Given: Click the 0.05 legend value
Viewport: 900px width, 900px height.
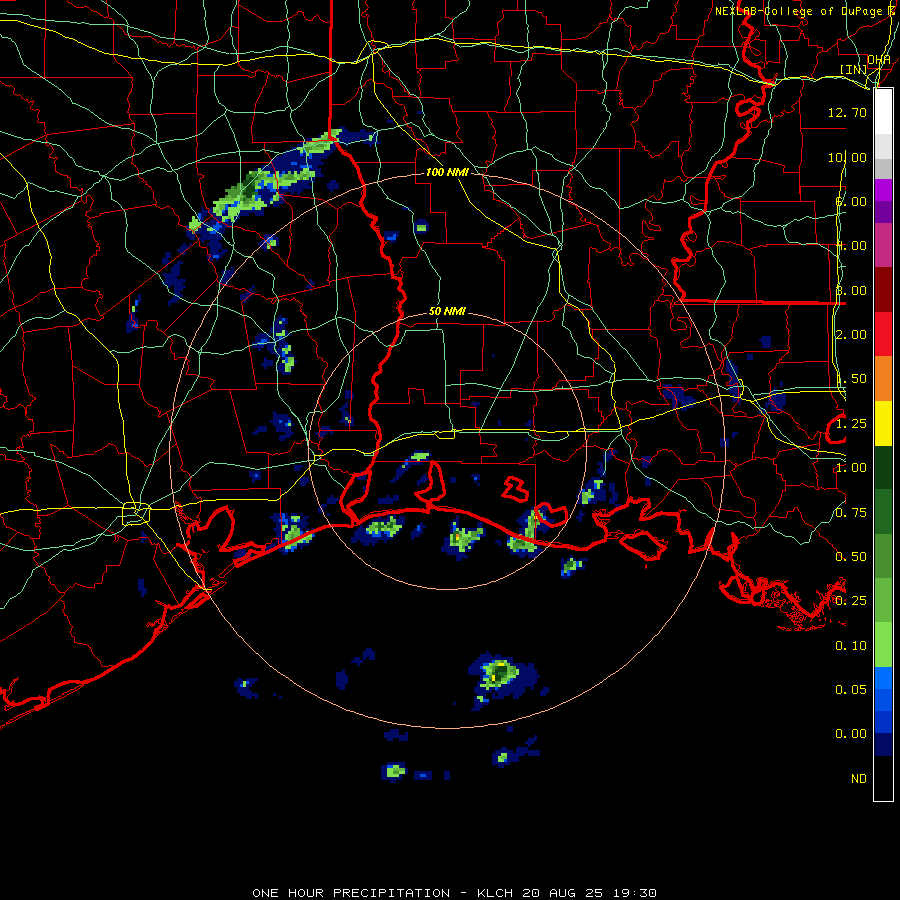Looking at the screenshot, I should click(x=851, y=689).
